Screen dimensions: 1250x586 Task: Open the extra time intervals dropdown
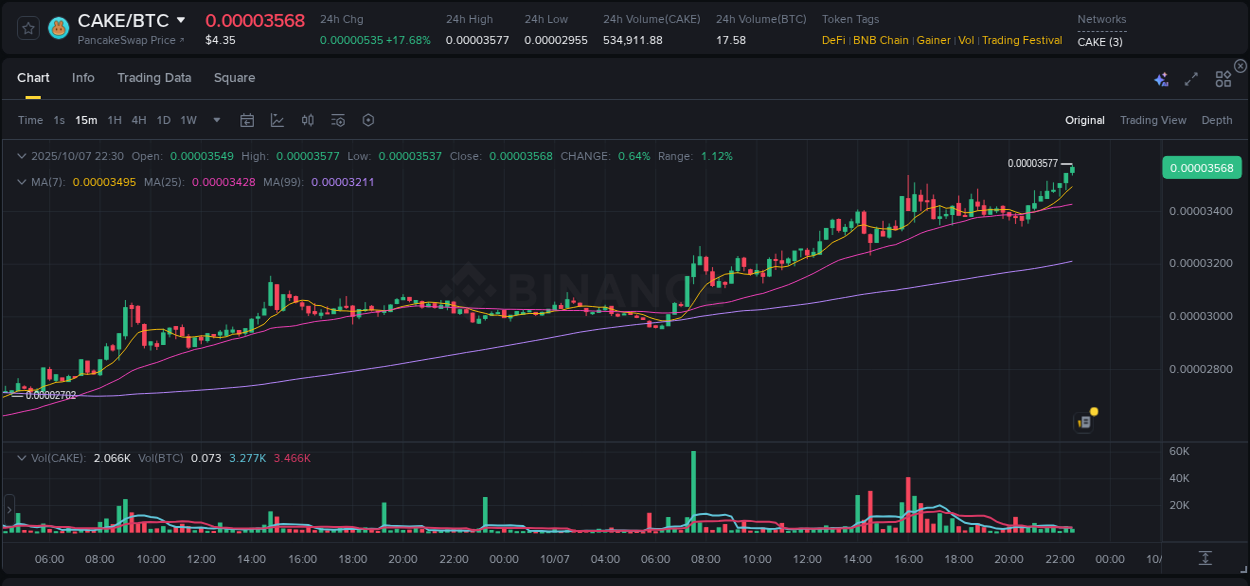point(215,119)
